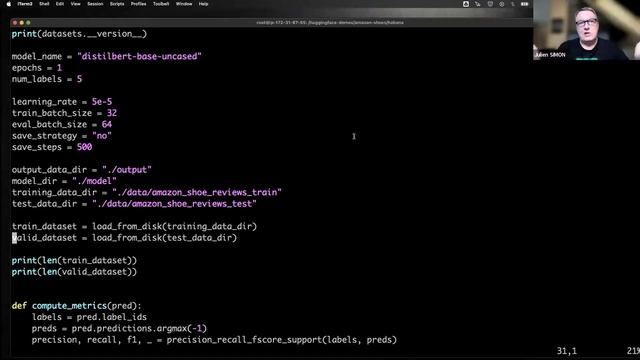The image size is (640, 360).
Task: Open the Toolbelt menu
Action: (161, 4)
